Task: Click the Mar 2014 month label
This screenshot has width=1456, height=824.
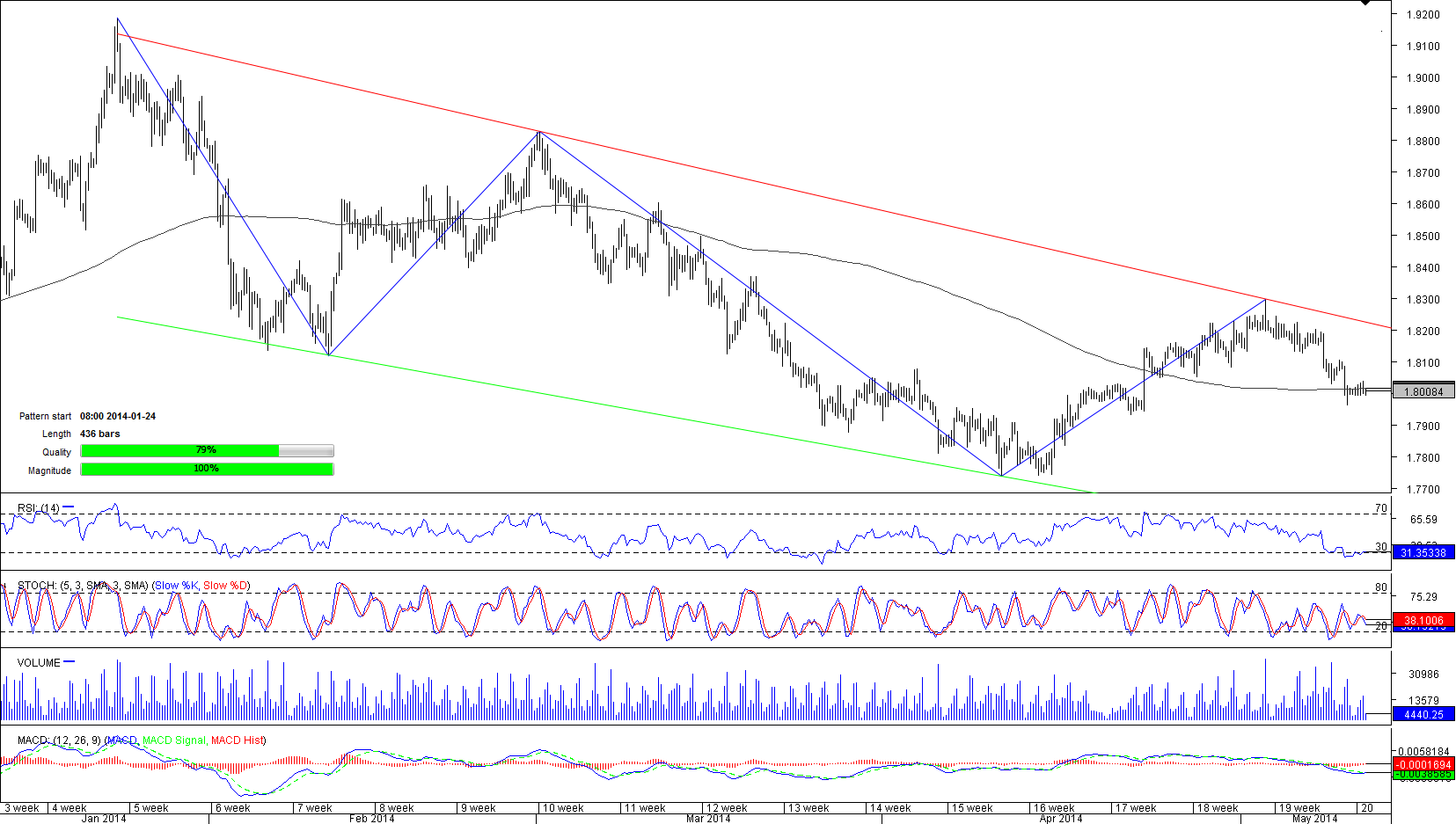Action: click(x=708, y=819)
